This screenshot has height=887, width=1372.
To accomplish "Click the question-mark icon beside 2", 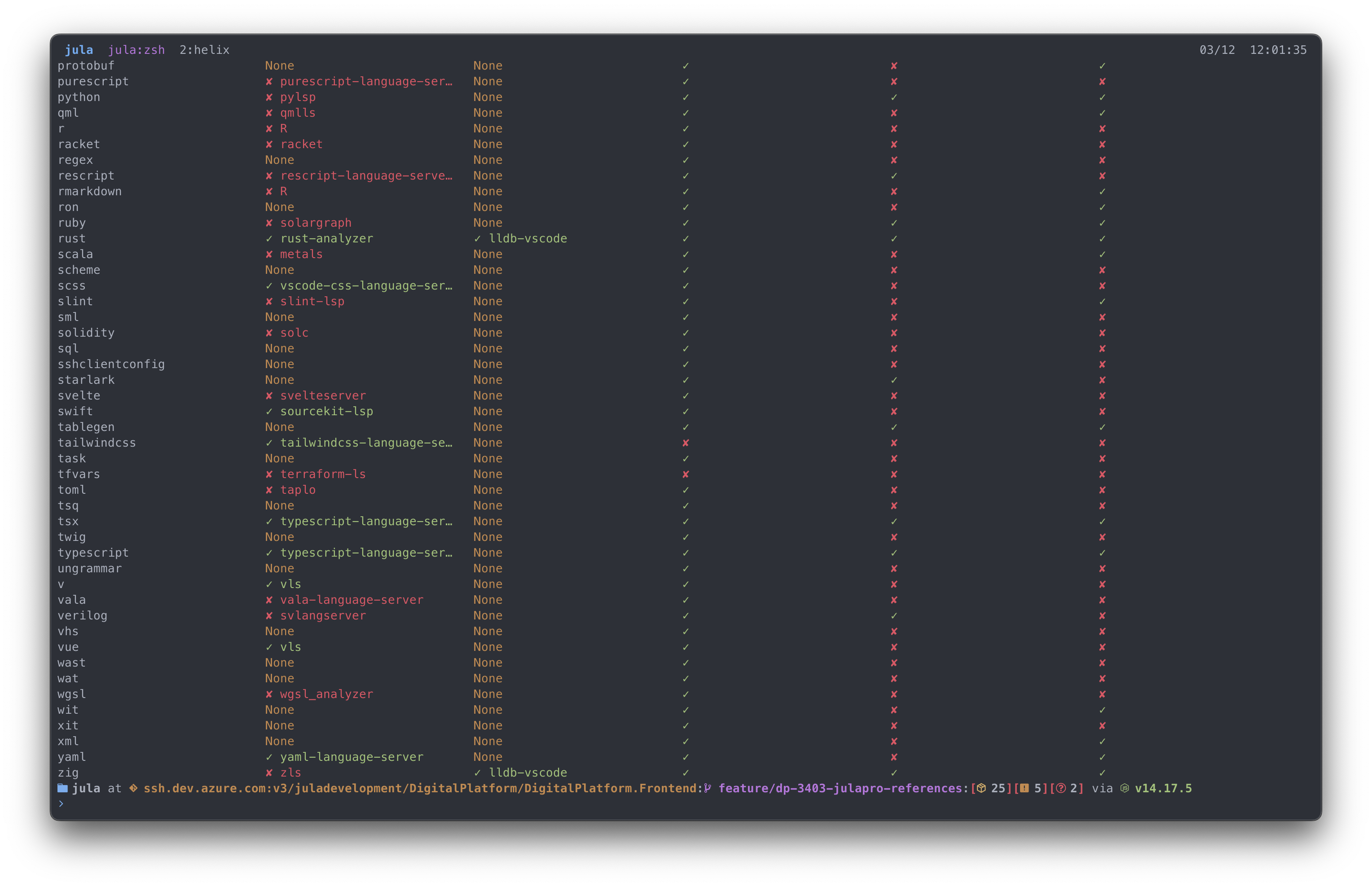I will [x=1060, y=788].
